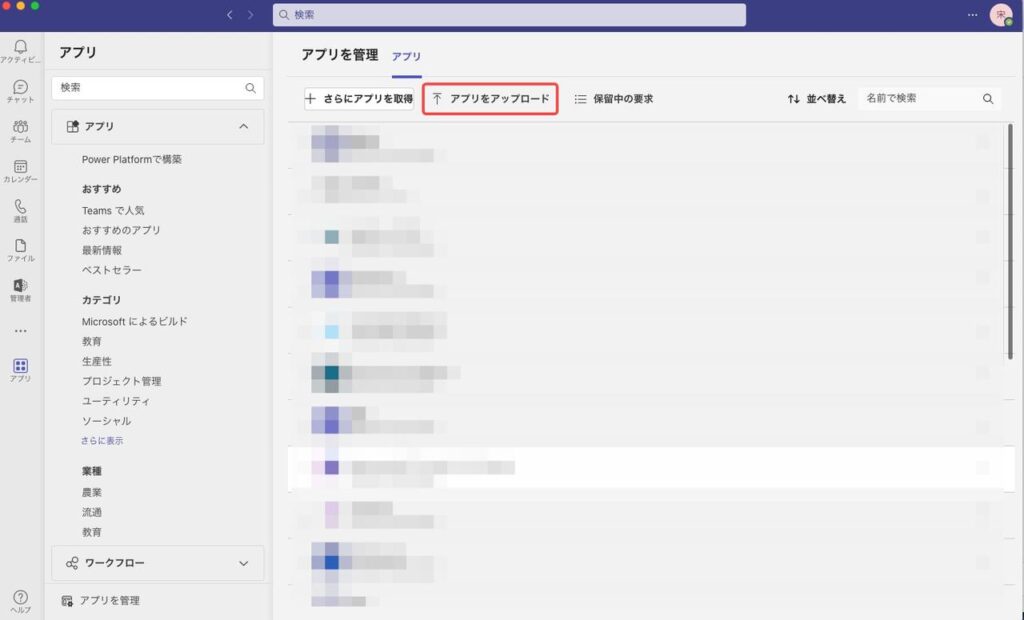
Task: Select the Microsoft によるビルド category
Action: [135, 321]
